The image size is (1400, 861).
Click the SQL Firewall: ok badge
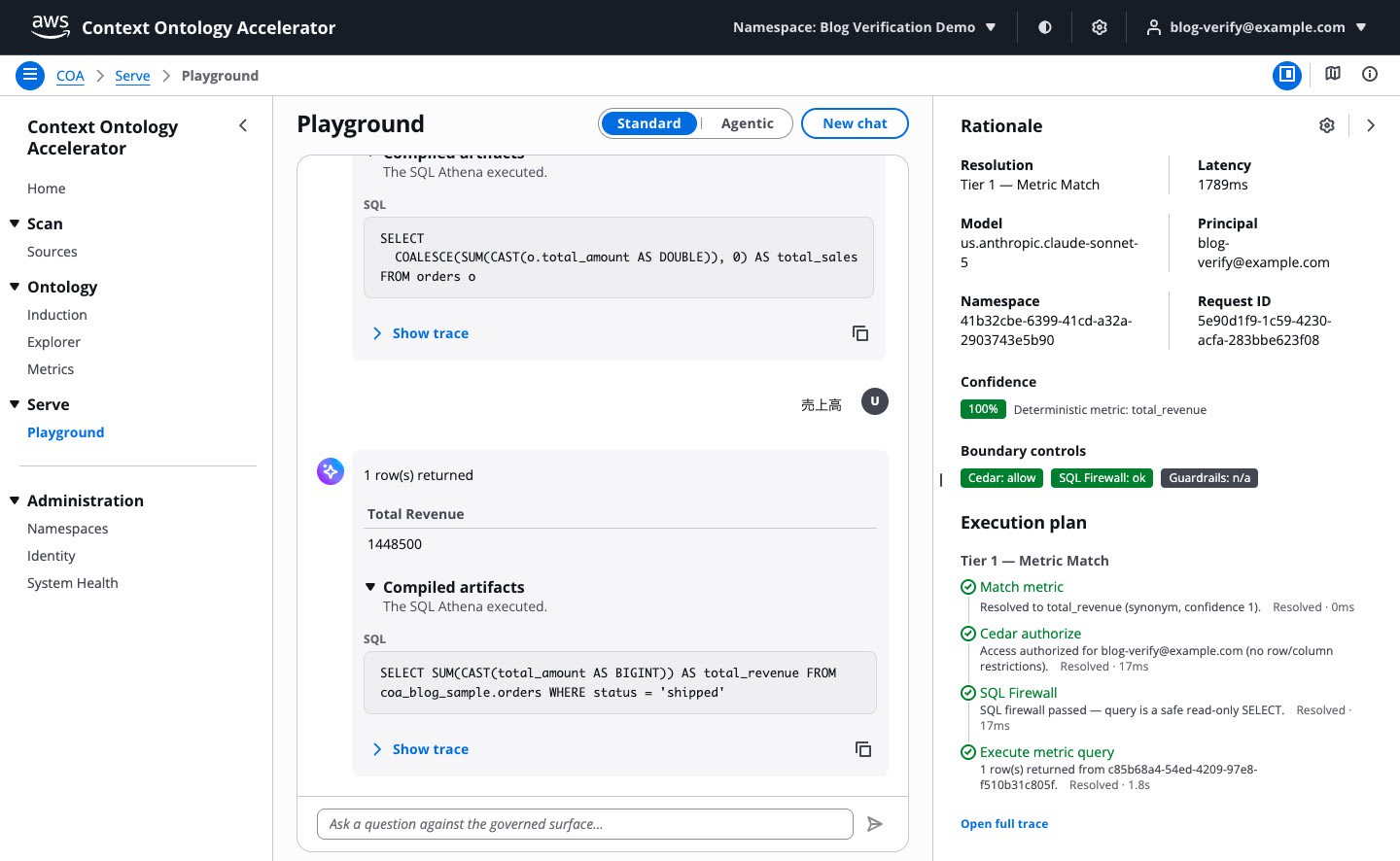click(x=1102, y=478)
